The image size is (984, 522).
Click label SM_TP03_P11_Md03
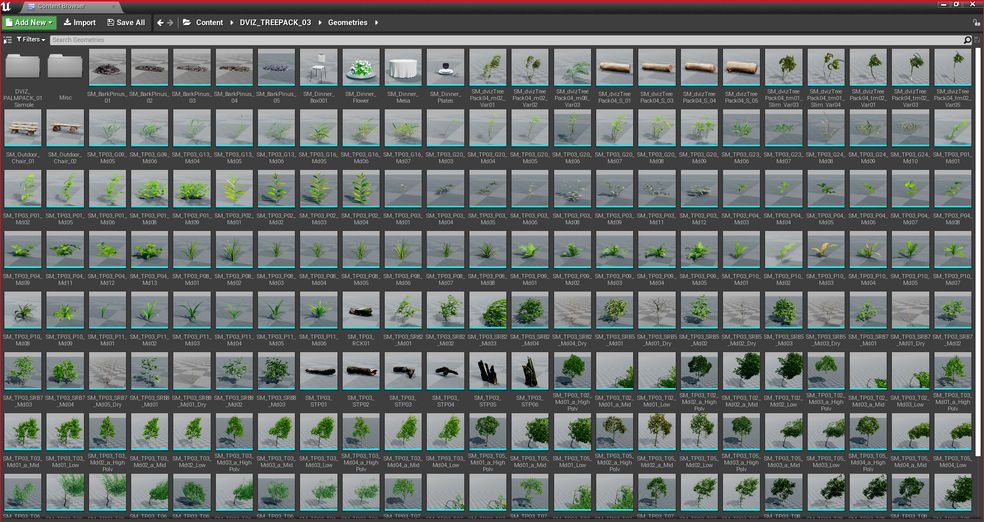[192, 340]
